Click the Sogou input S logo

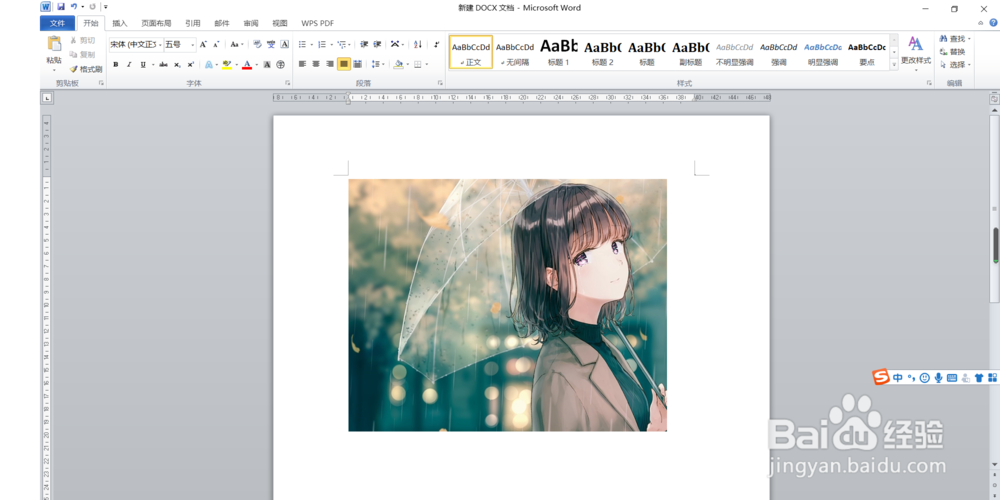point(881,377)
